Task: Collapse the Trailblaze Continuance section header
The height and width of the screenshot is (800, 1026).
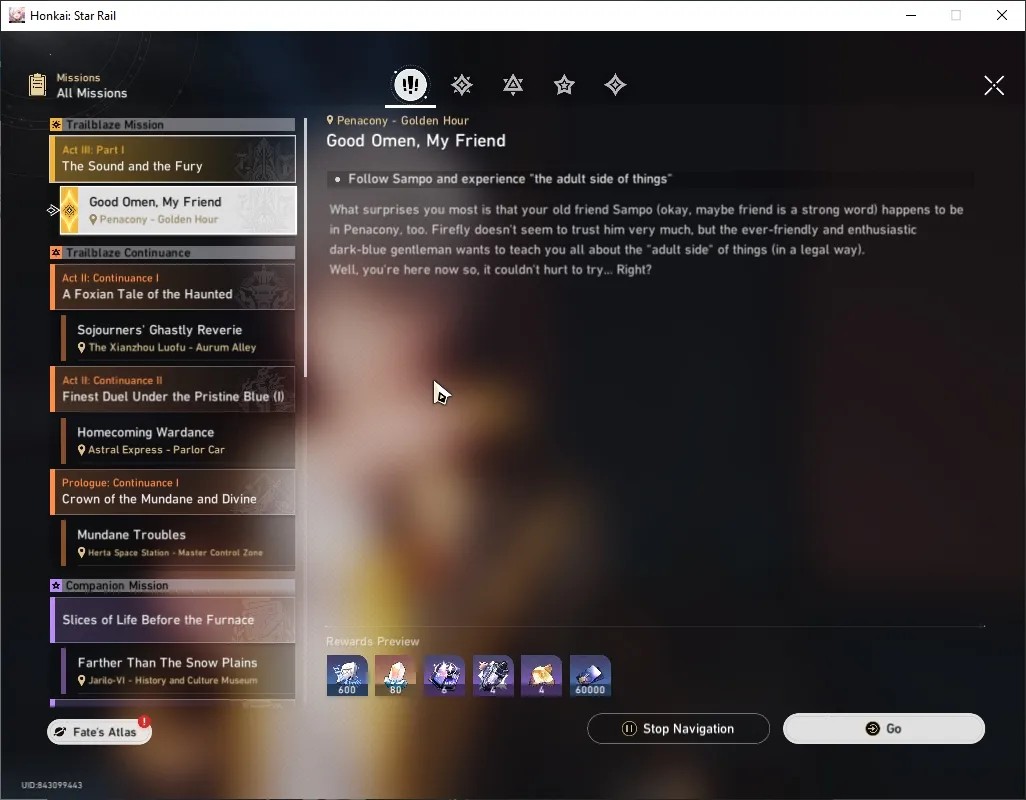Action: 173,252
